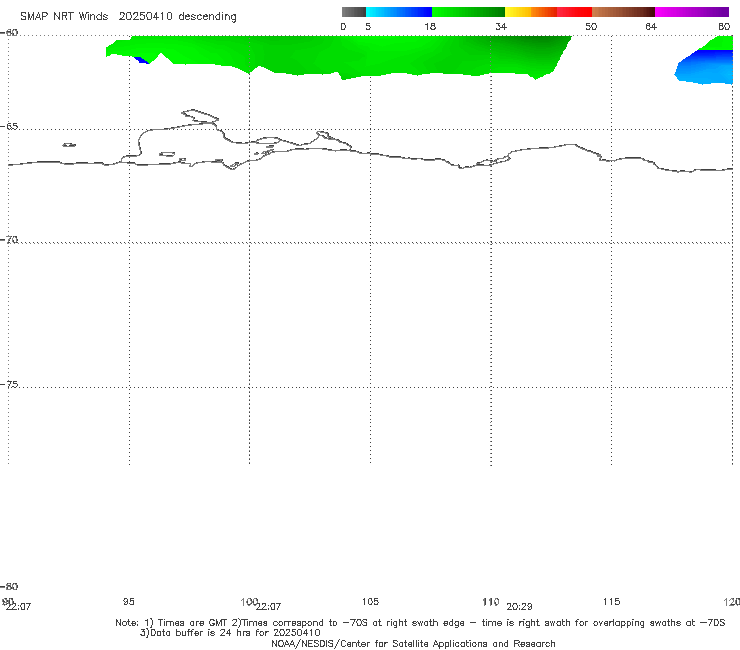Click the magenta 64-80 segment of the color bar
Image resolution: width=740 pixels, height=650 pixels.
(x=692, y=12)
